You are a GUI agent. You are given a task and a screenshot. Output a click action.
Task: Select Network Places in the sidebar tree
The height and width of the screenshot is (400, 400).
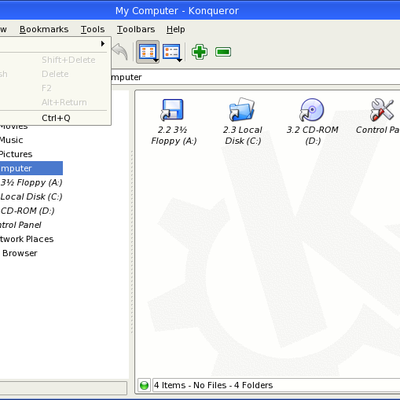click(x=27, y=239)
